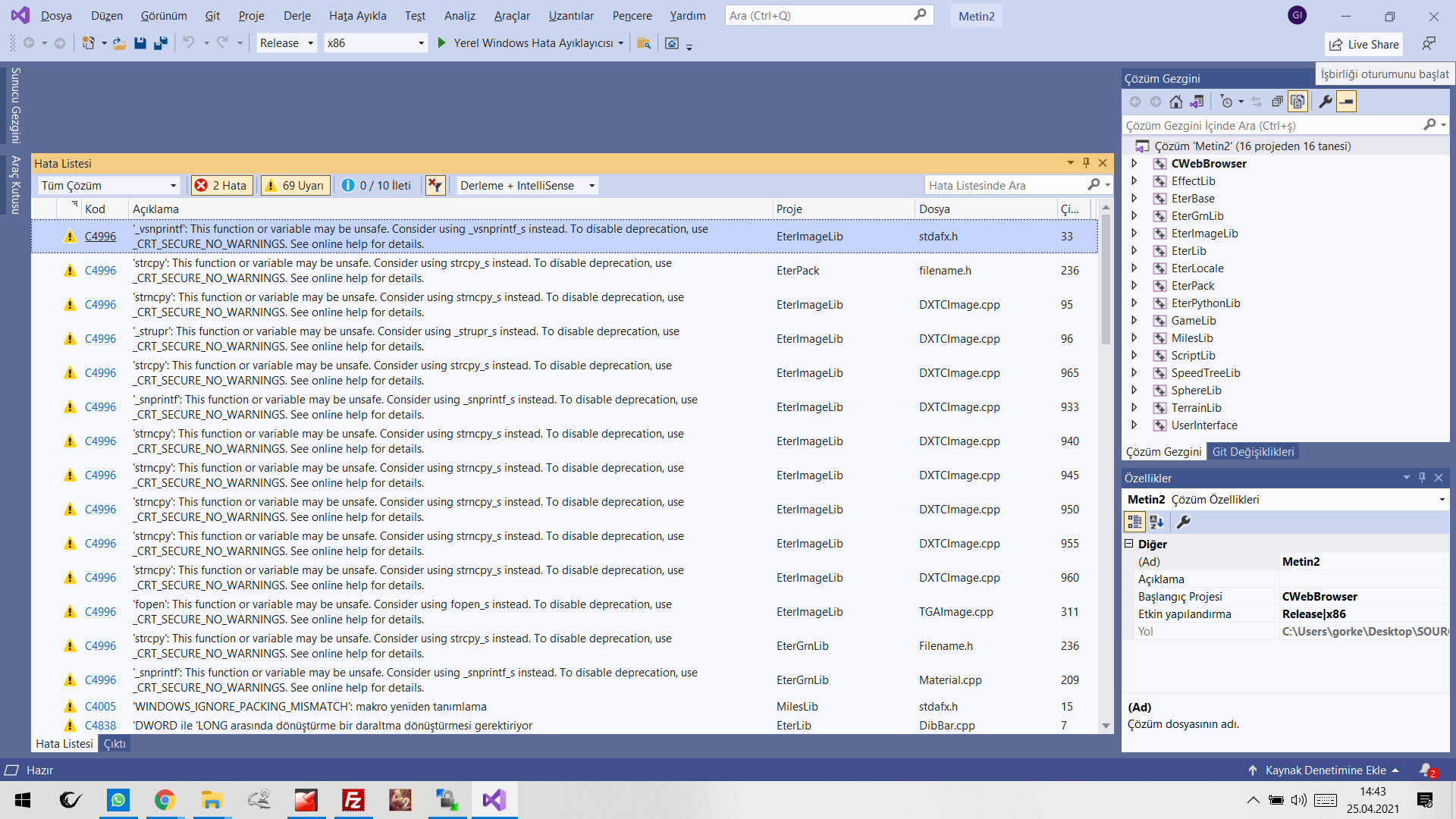Click the scroll down arrow of error list

click(1106, 726)
